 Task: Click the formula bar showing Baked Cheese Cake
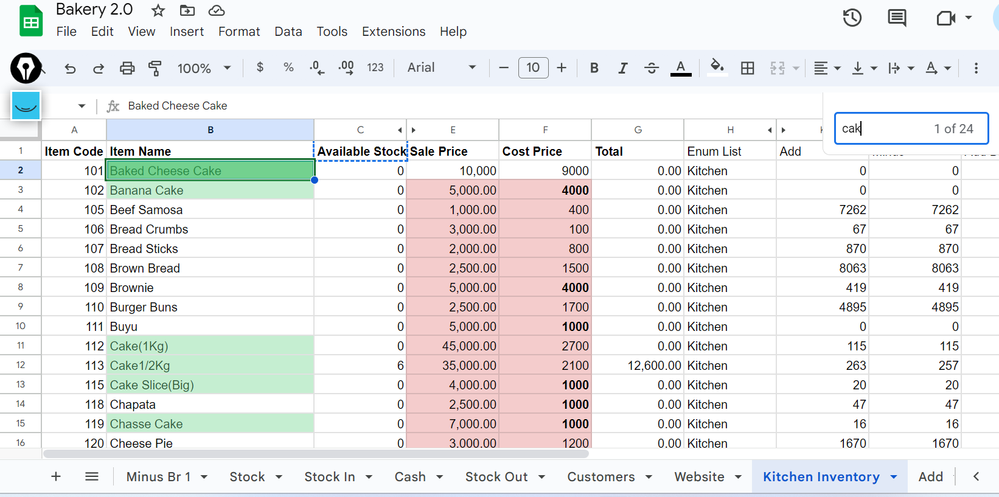[x=471, y=106]
